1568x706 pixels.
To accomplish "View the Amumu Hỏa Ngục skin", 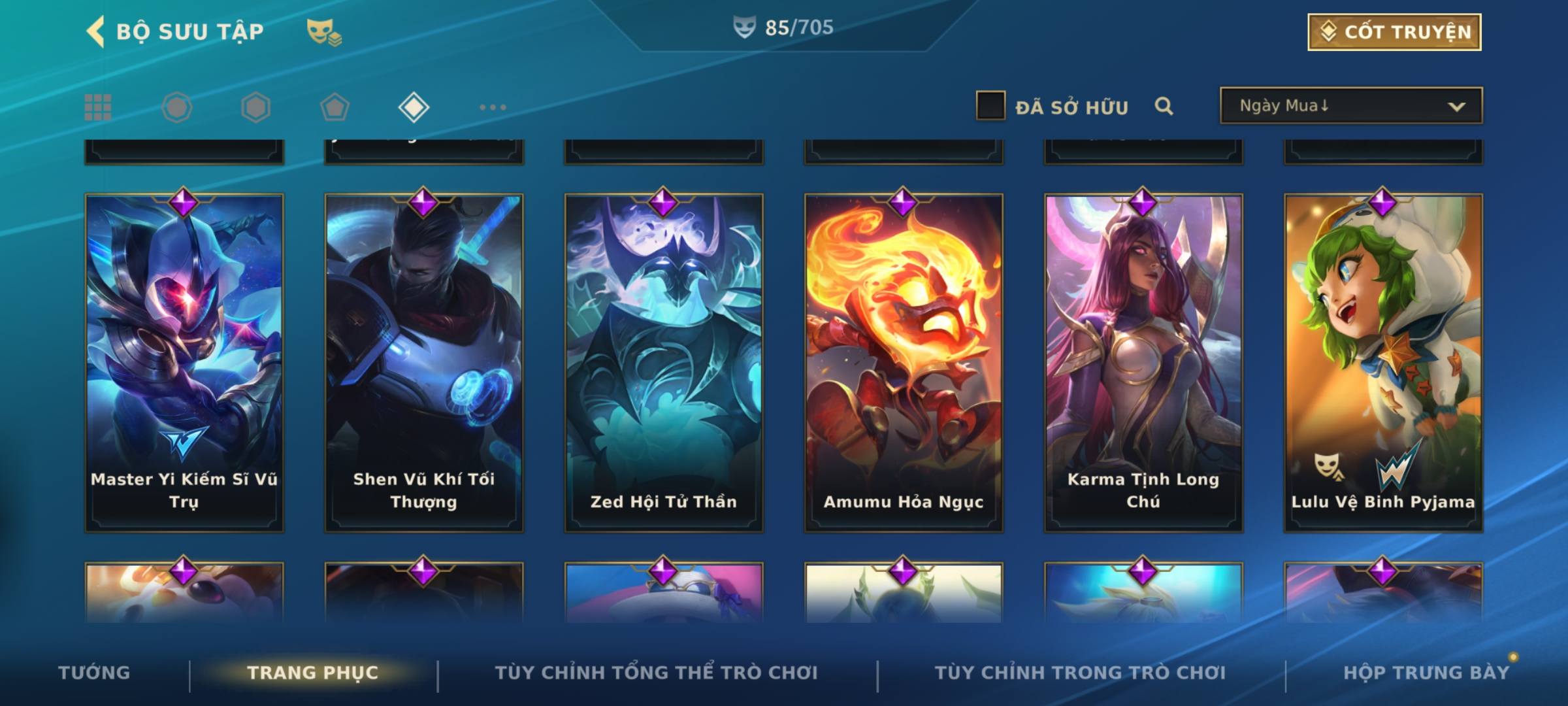I will 904,363.
